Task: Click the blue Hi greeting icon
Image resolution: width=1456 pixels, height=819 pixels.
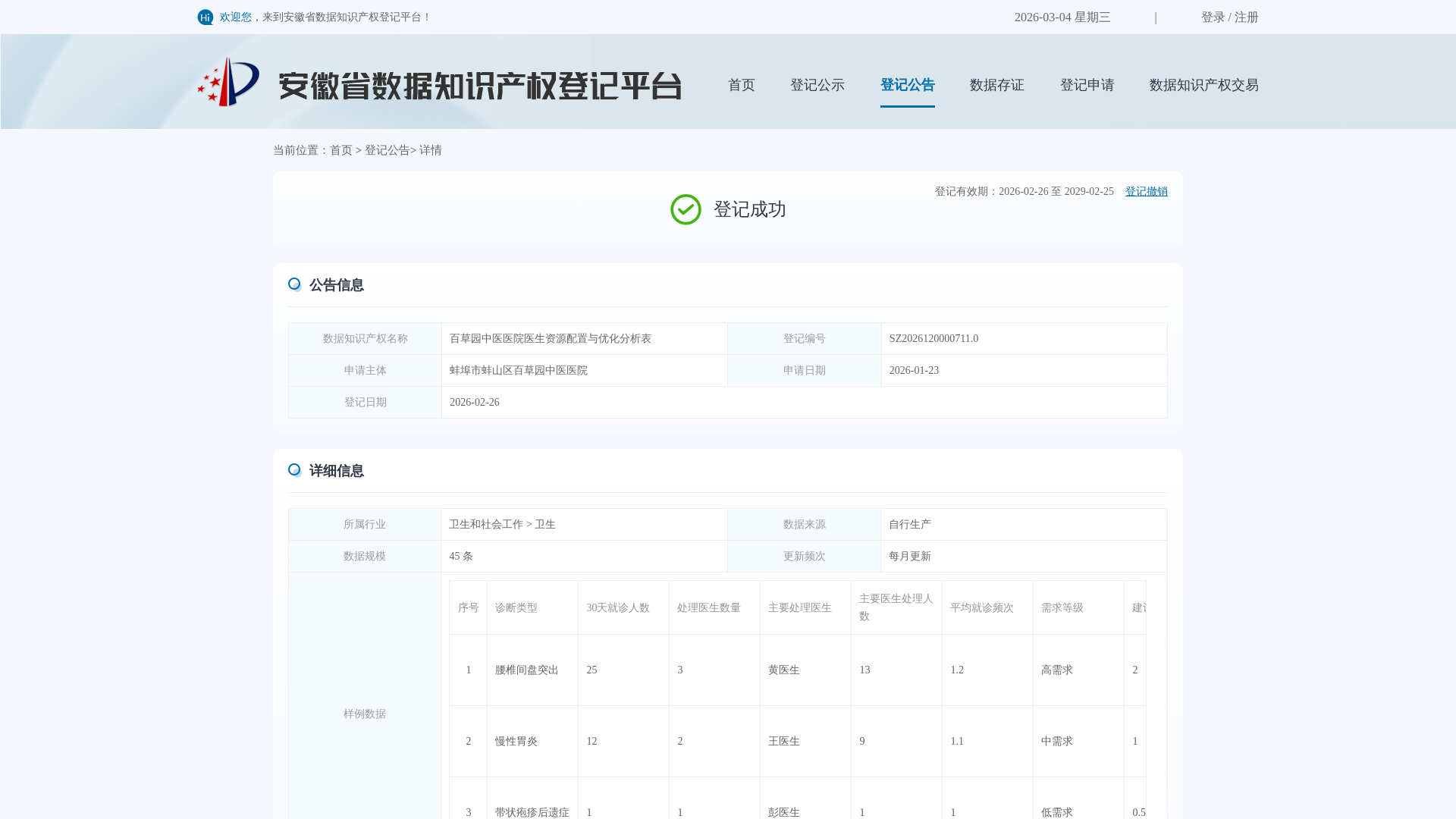Action: click(206, 17)
